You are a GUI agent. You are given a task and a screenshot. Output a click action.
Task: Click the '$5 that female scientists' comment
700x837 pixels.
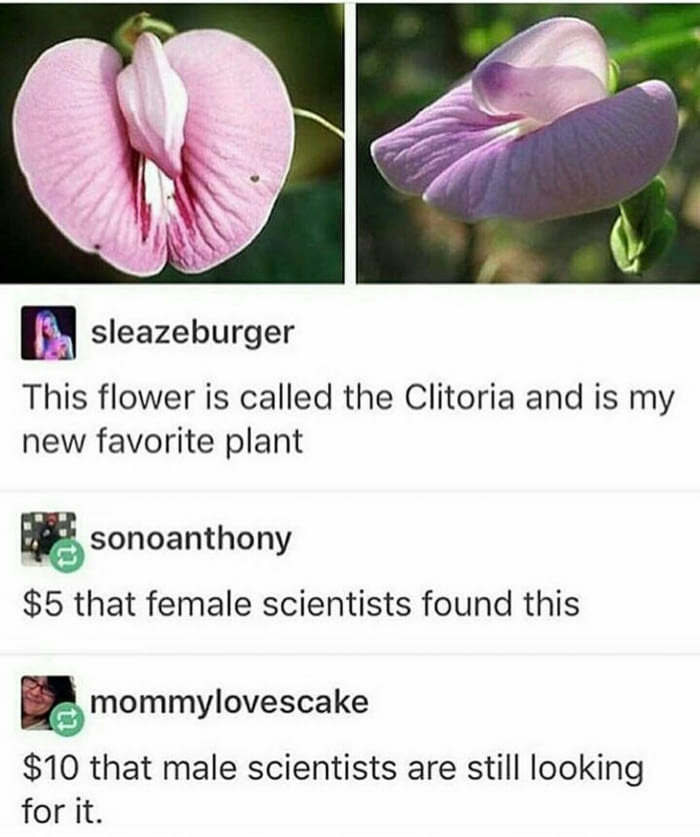301,604
